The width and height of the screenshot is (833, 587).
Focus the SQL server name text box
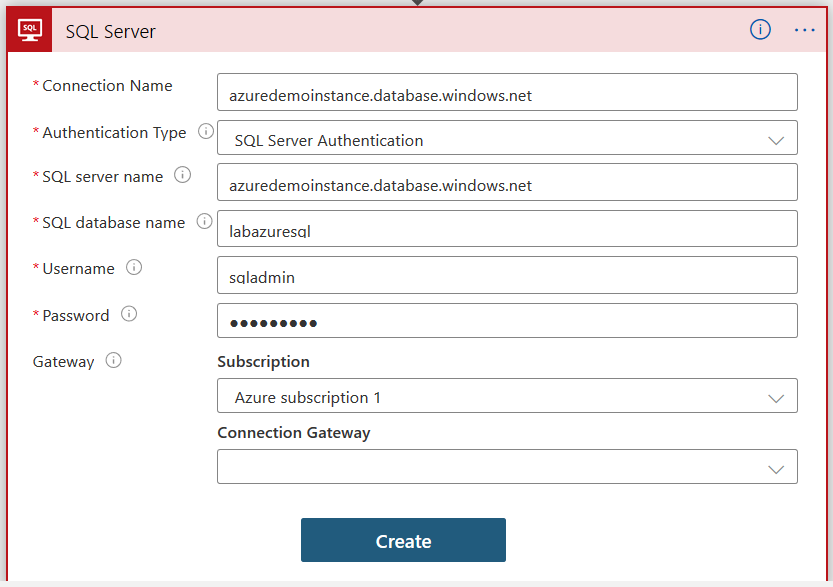pyautogui.click(x=507, y=183)
